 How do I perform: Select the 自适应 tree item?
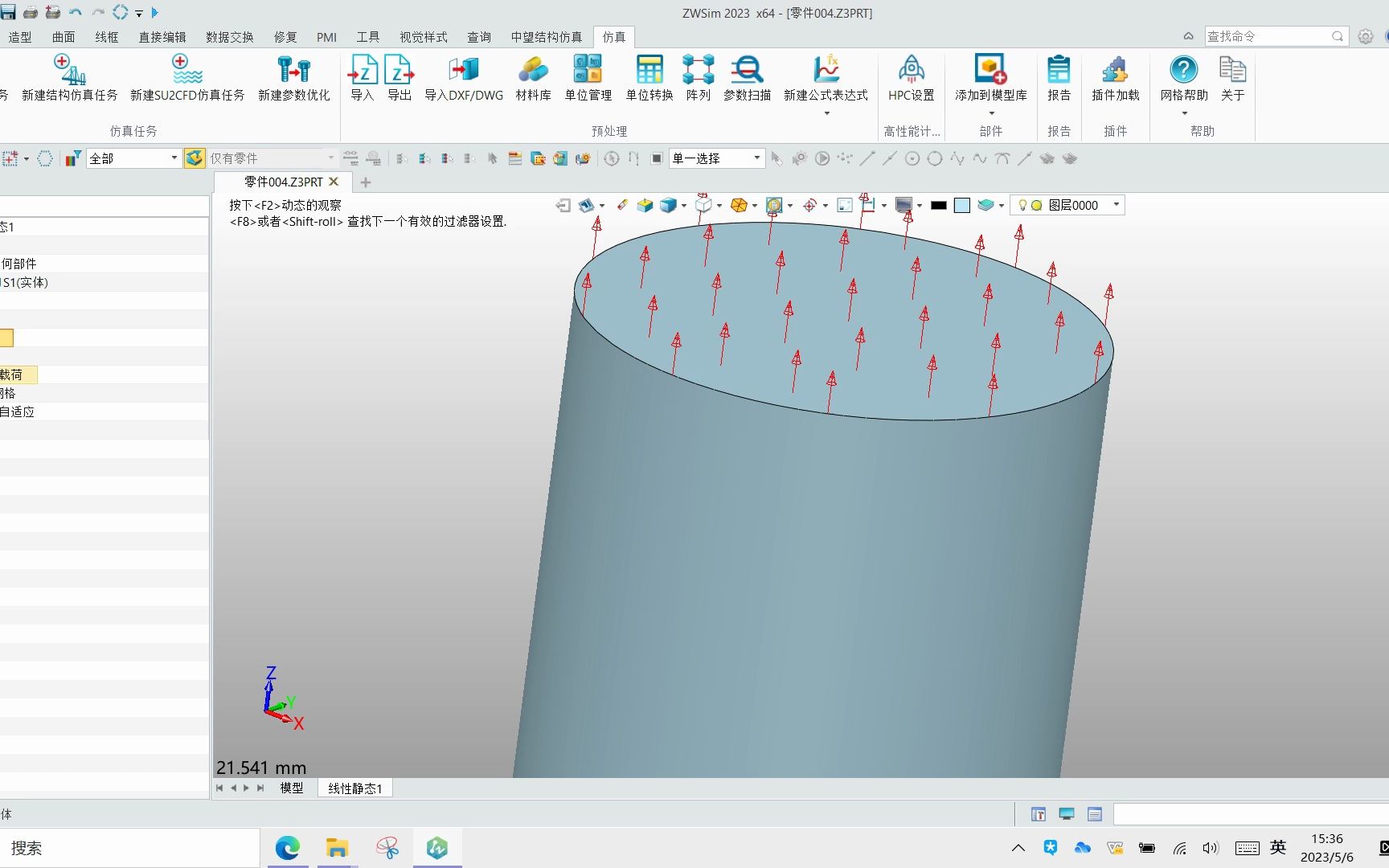[x=17, y=411]
